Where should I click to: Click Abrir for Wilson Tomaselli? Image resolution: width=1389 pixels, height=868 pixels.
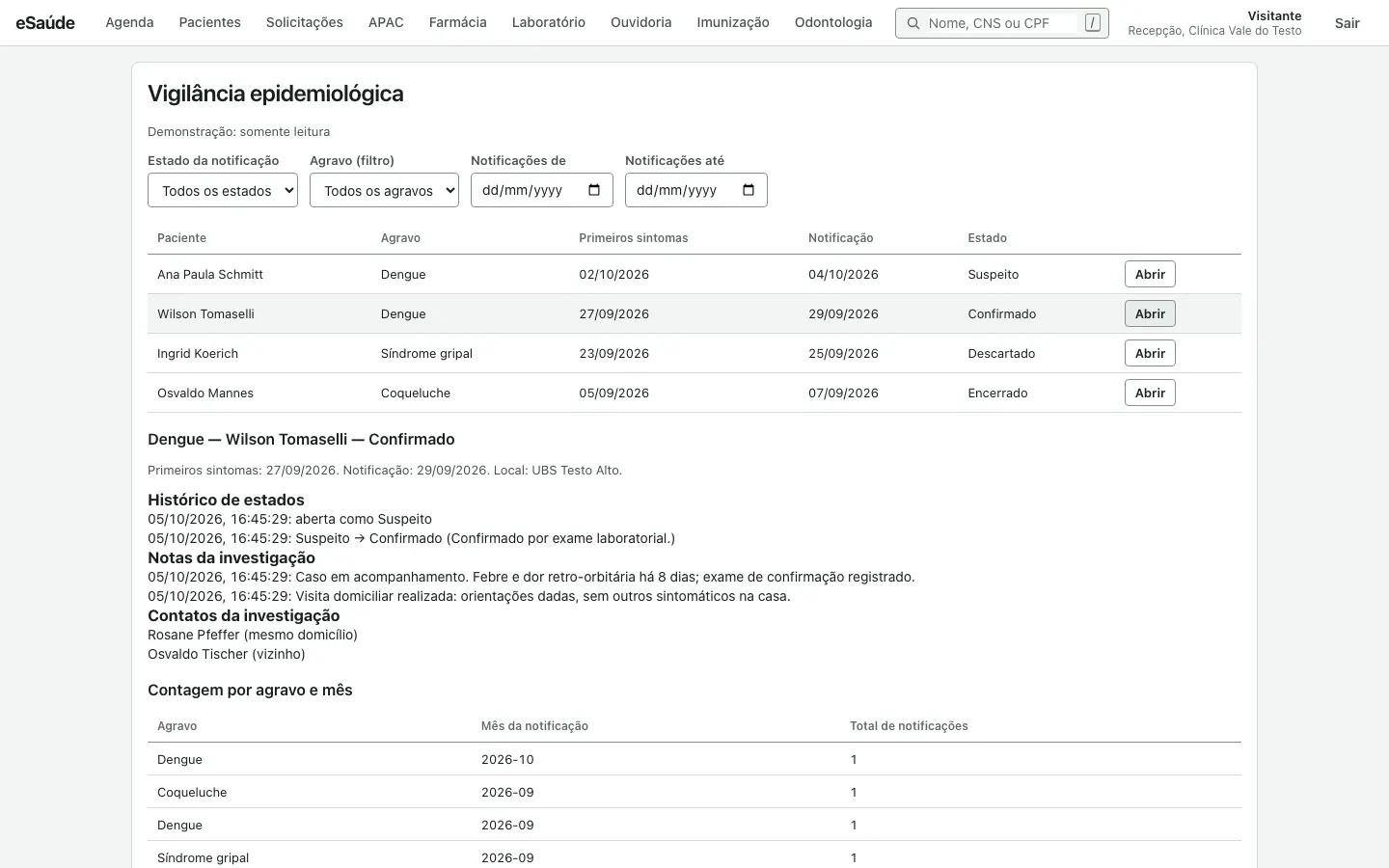pos(1150,313)
